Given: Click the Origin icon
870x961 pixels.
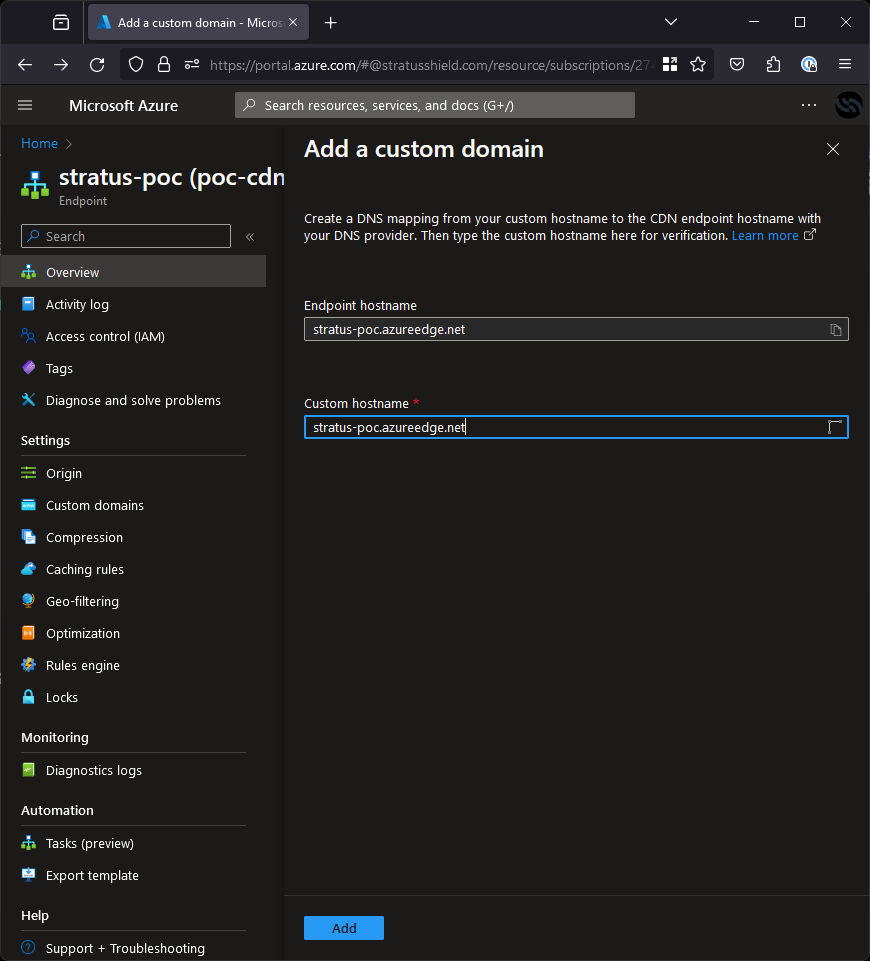Looking at the screenshot, I should 28,473.
